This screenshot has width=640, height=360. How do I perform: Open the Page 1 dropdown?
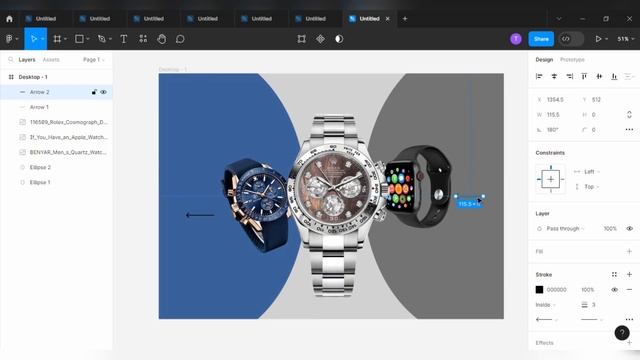point(94,60)
